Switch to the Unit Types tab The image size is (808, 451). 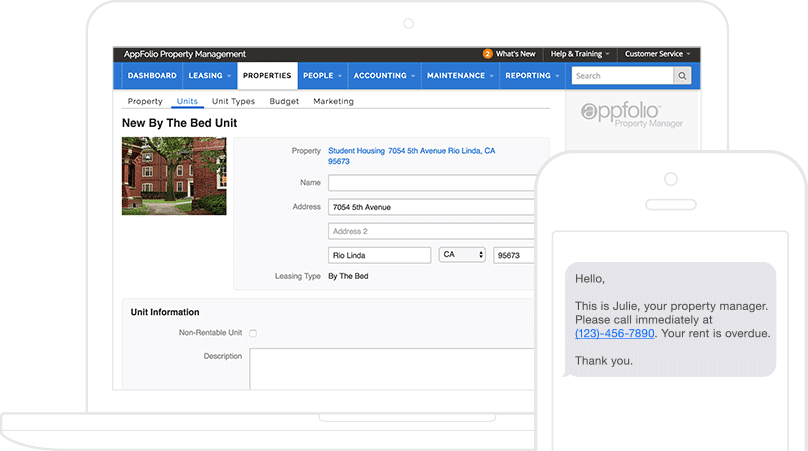pyautogui.click(x=233, y=101)
